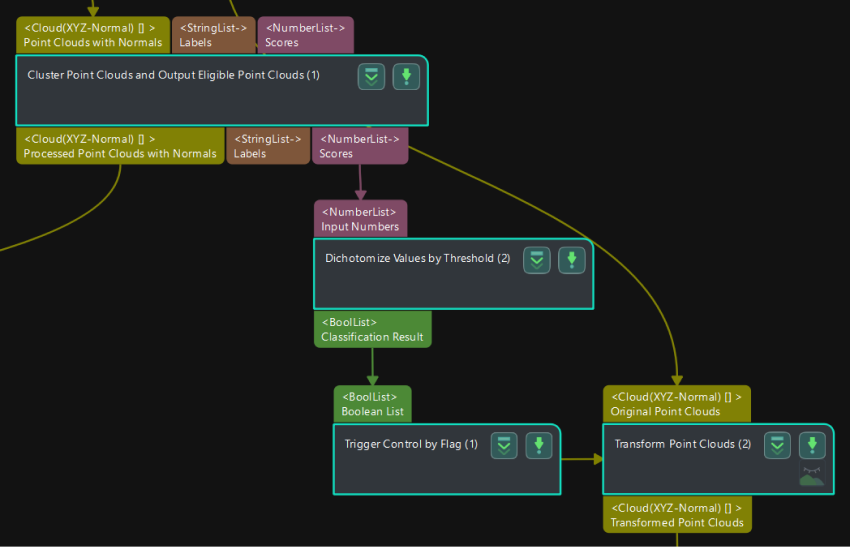The width and height of the screenshot is (850, 547).
Task: Click the Point Clouds with Normals input port
Action: pyautogui.click(x=93, y=35)
